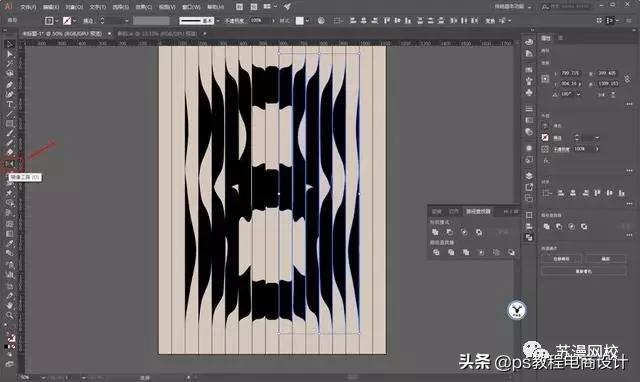Click Minus Back in floating Pathfinder panel

pyautogui.click(x=511, y=252)
